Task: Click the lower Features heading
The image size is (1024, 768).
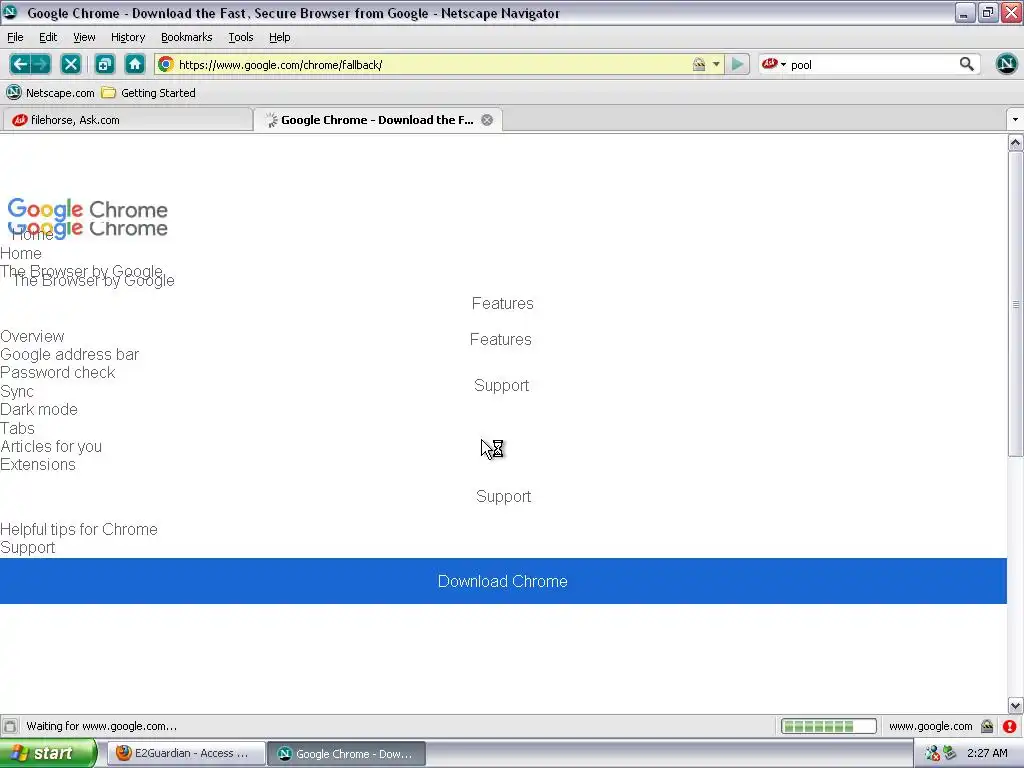Action: pyautogui.click(x=501, y=340)
